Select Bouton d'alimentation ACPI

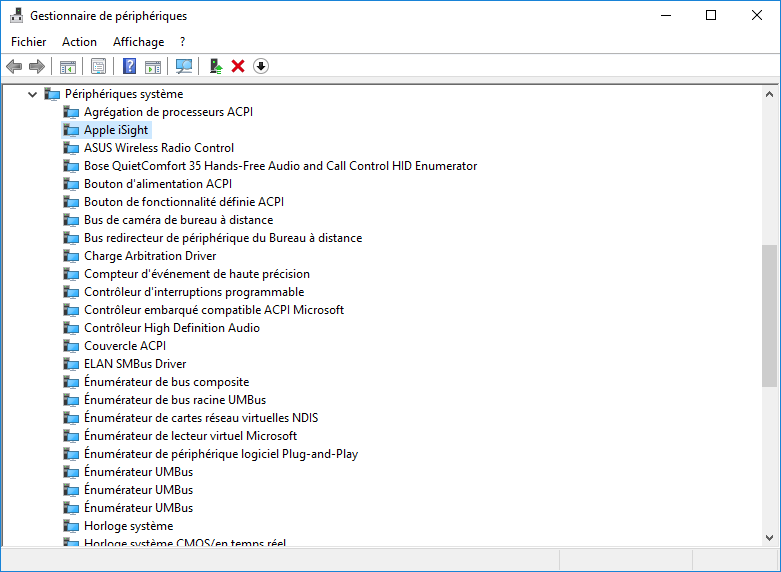click(158, 184)
